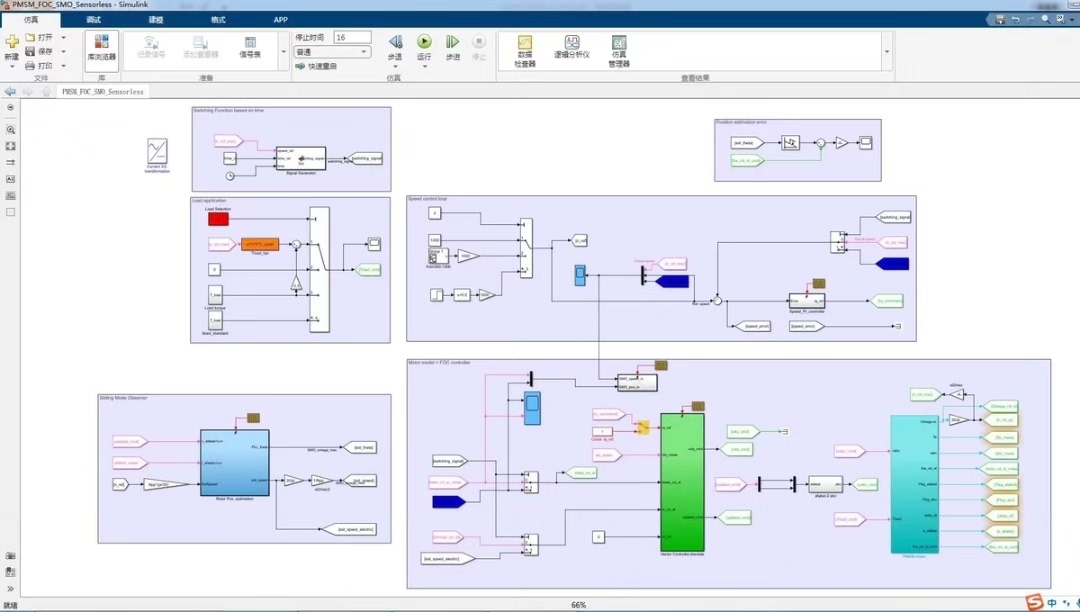Click the 打印 (Print) button

(x=39, y=65)
